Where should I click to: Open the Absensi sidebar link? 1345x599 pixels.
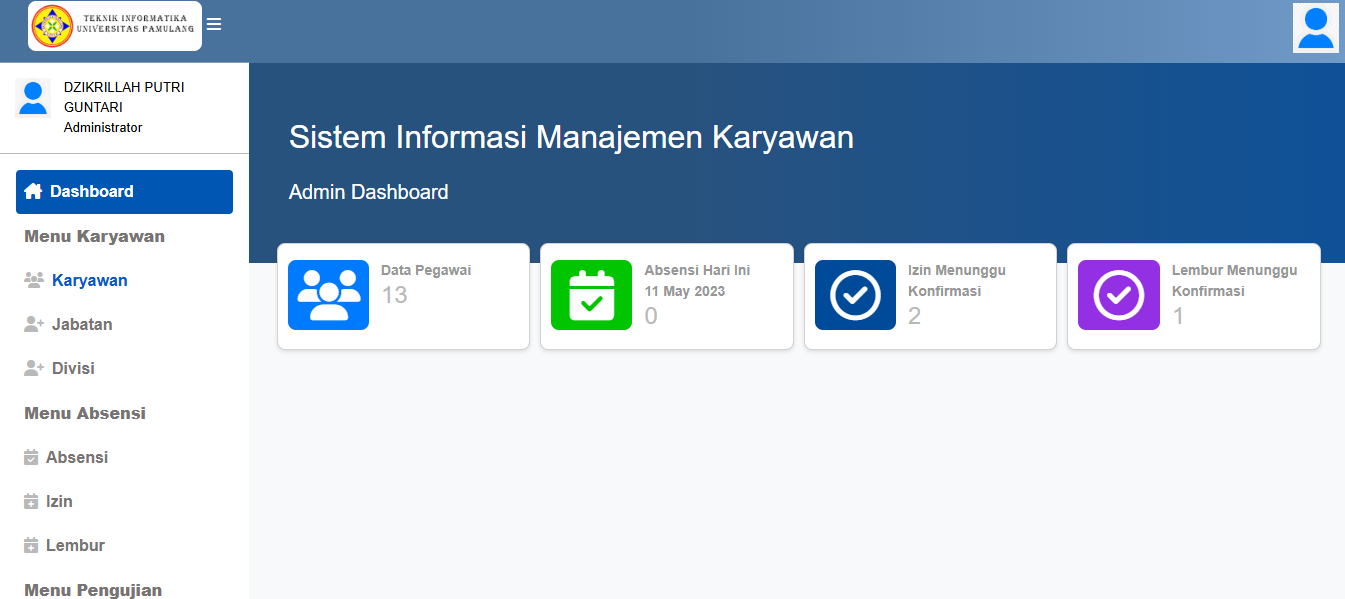point(76,457)
